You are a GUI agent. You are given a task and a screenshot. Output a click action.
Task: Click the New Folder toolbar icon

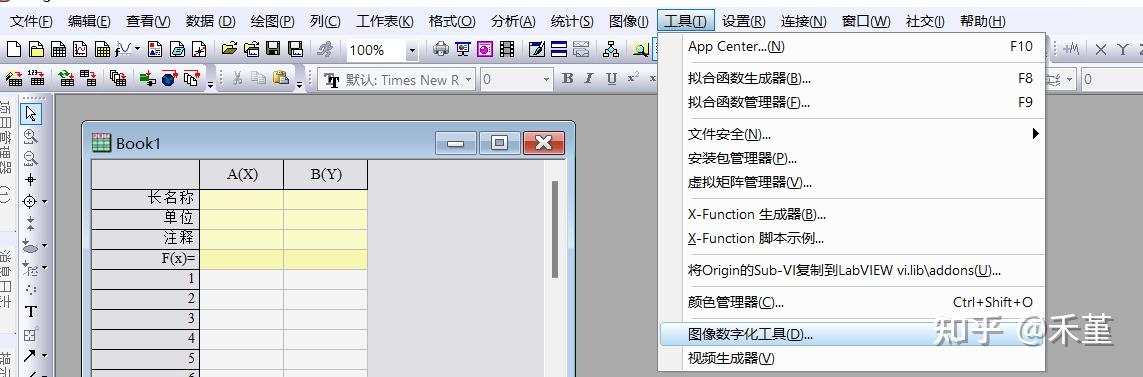point(36,50)
